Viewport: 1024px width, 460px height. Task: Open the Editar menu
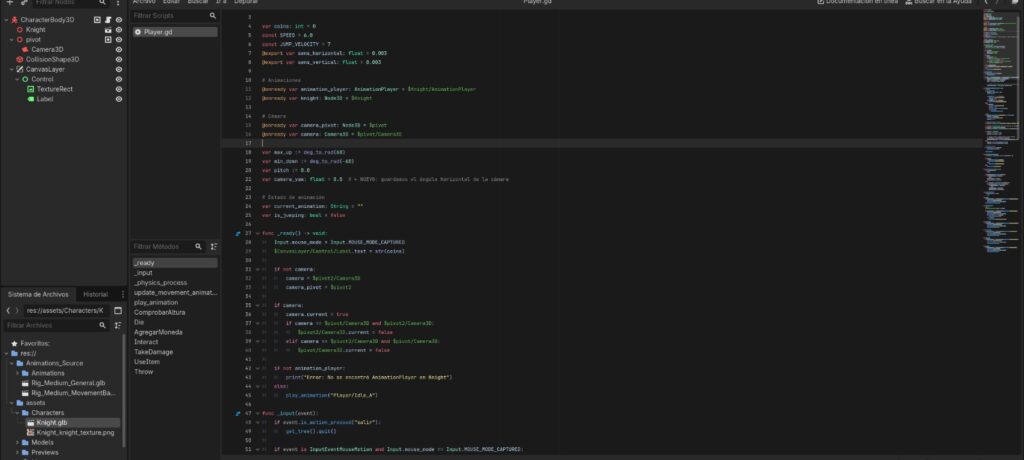(171, 2)
